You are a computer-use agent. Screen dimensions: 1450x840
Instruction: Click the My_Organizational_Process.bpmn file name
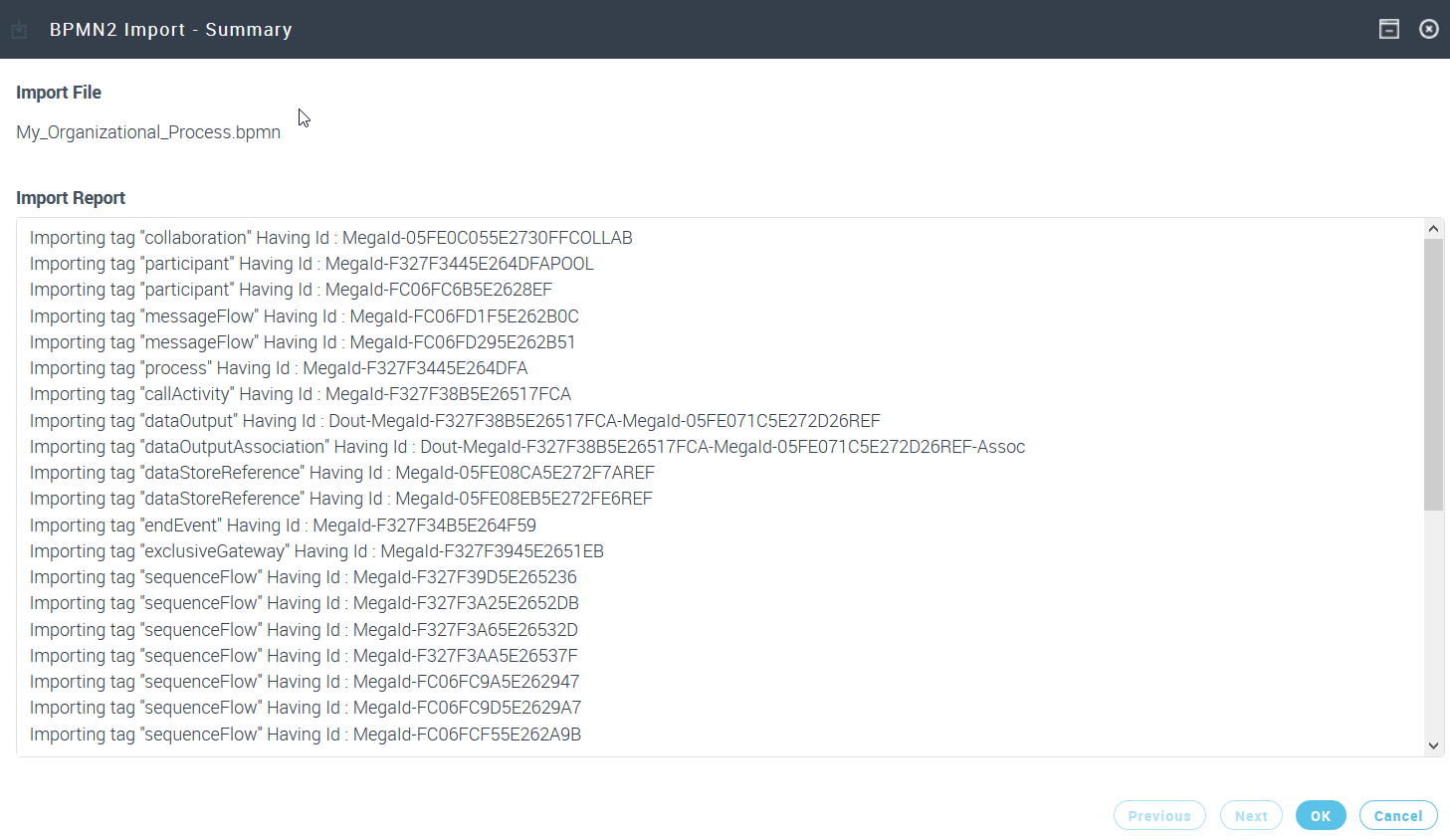tap(148, 132)
